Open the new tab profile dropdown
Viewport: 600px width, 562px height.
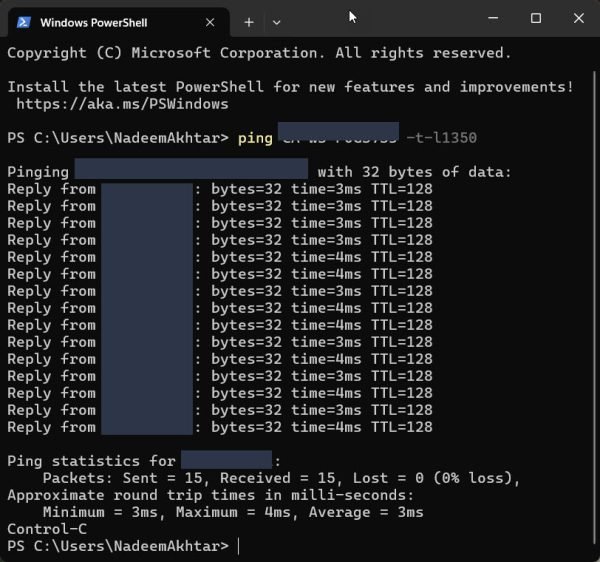pyautogui.click(x=276, y=23)
